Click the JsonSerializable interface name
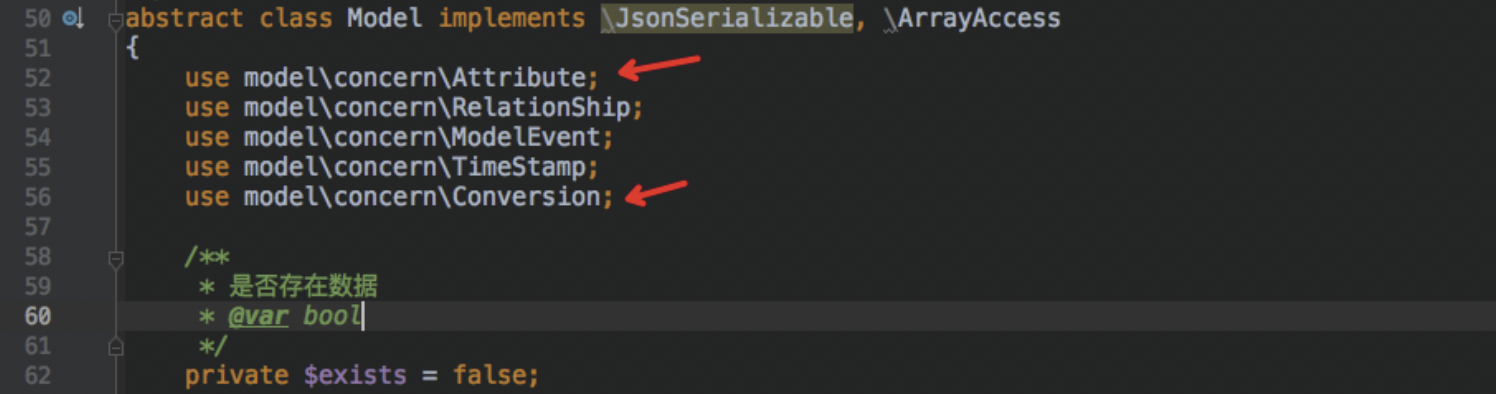The width and height of the screenshot is (1496, 394). (x=735, y=18)
